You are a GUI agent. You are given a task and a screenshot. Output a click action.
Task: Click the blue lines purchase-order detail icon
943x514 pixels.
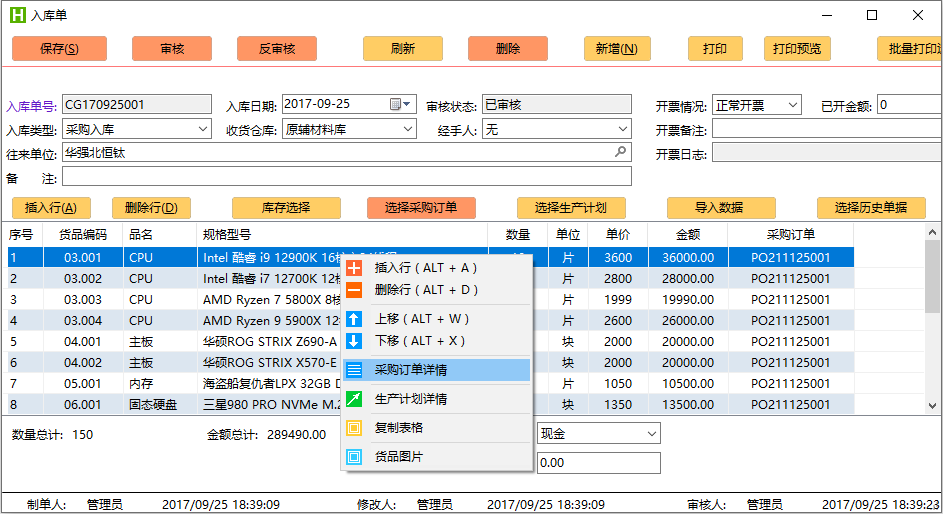click(354, 370)
